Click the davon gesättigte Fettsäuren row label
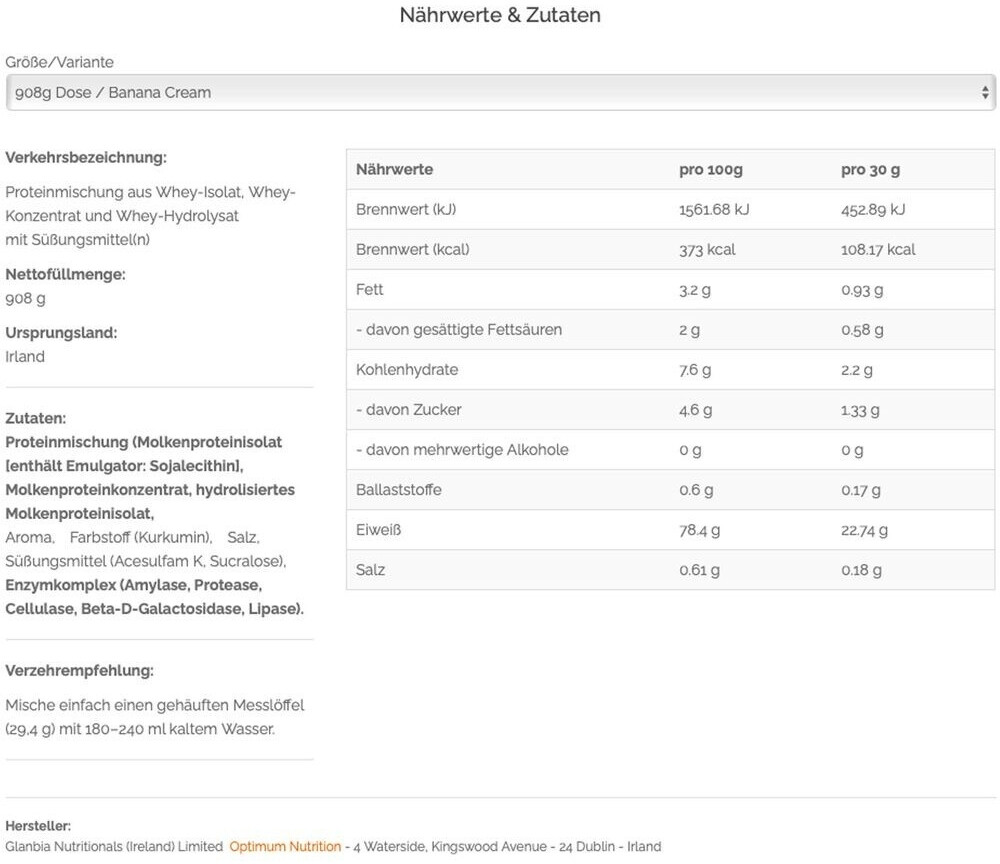Viewport: 1000px width, 864px height. coord(459,330)
